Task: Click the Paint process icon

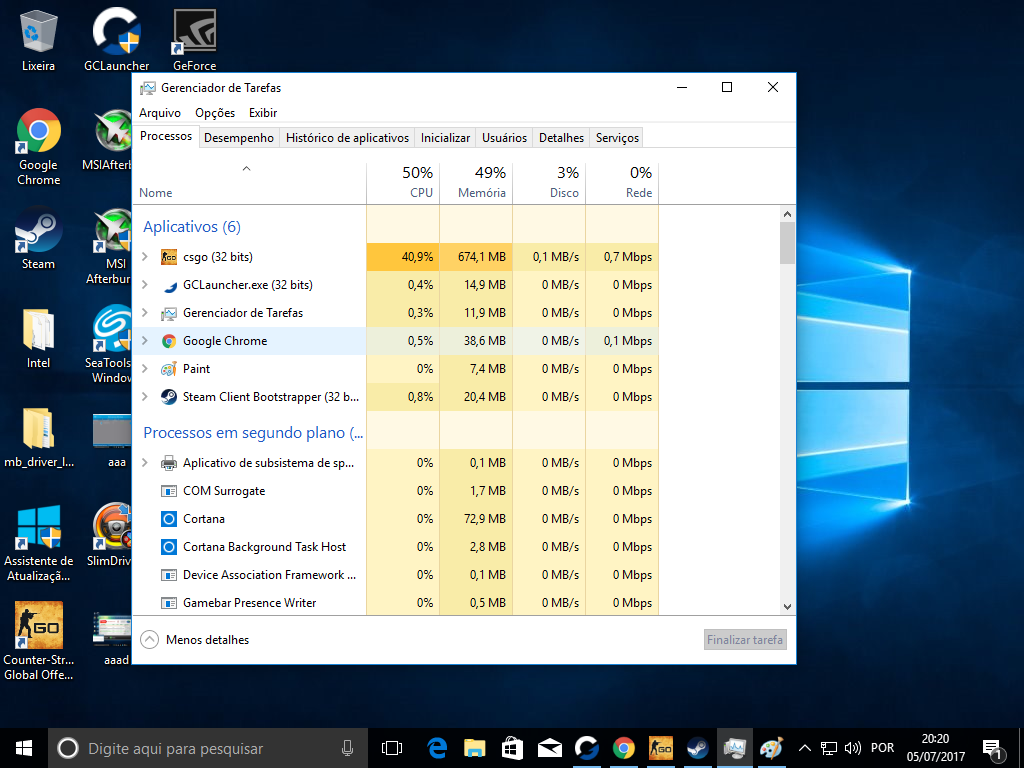Action: pos(169,369)
